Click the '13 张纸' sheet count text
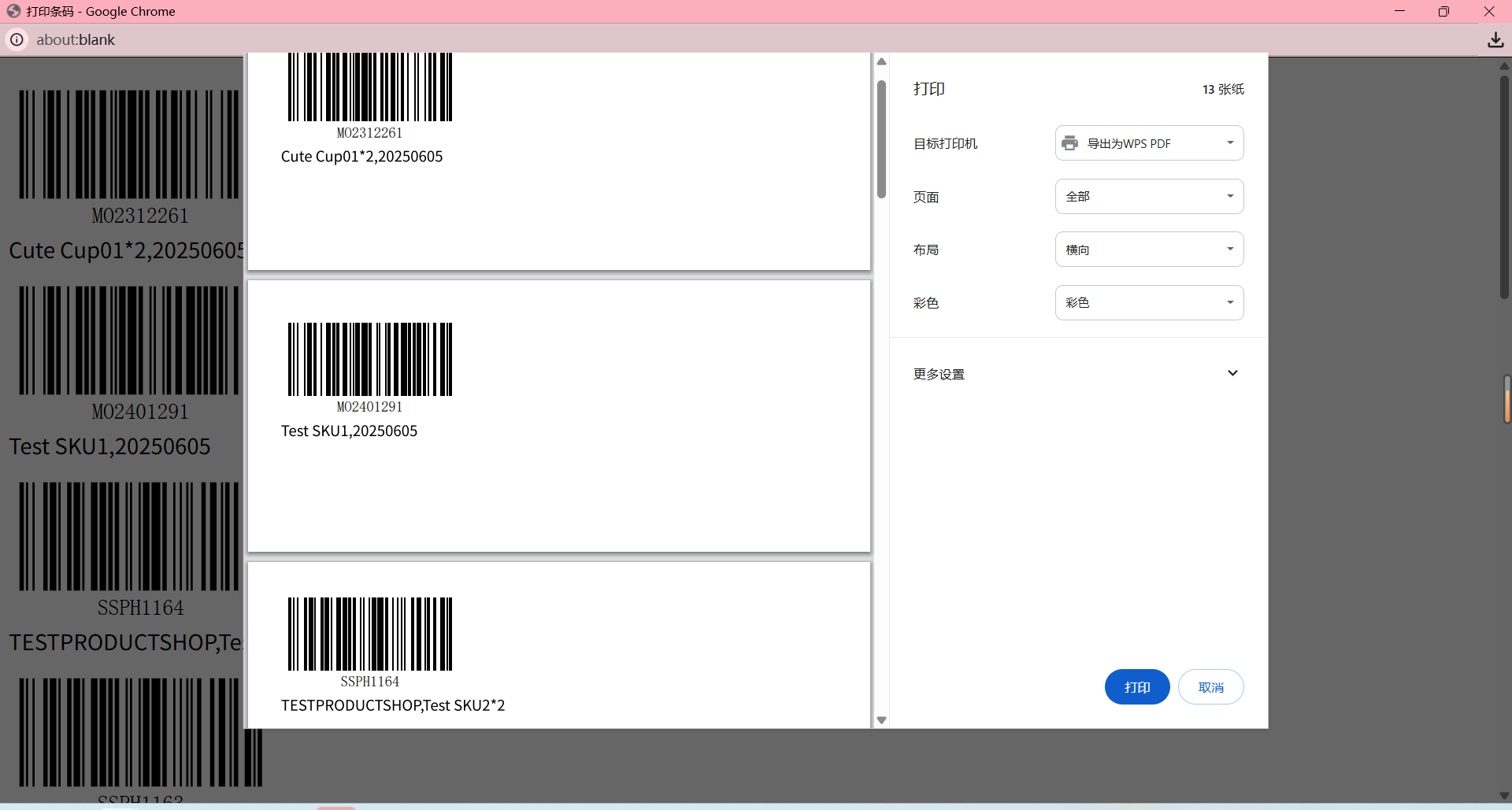 coord(1223,90)
